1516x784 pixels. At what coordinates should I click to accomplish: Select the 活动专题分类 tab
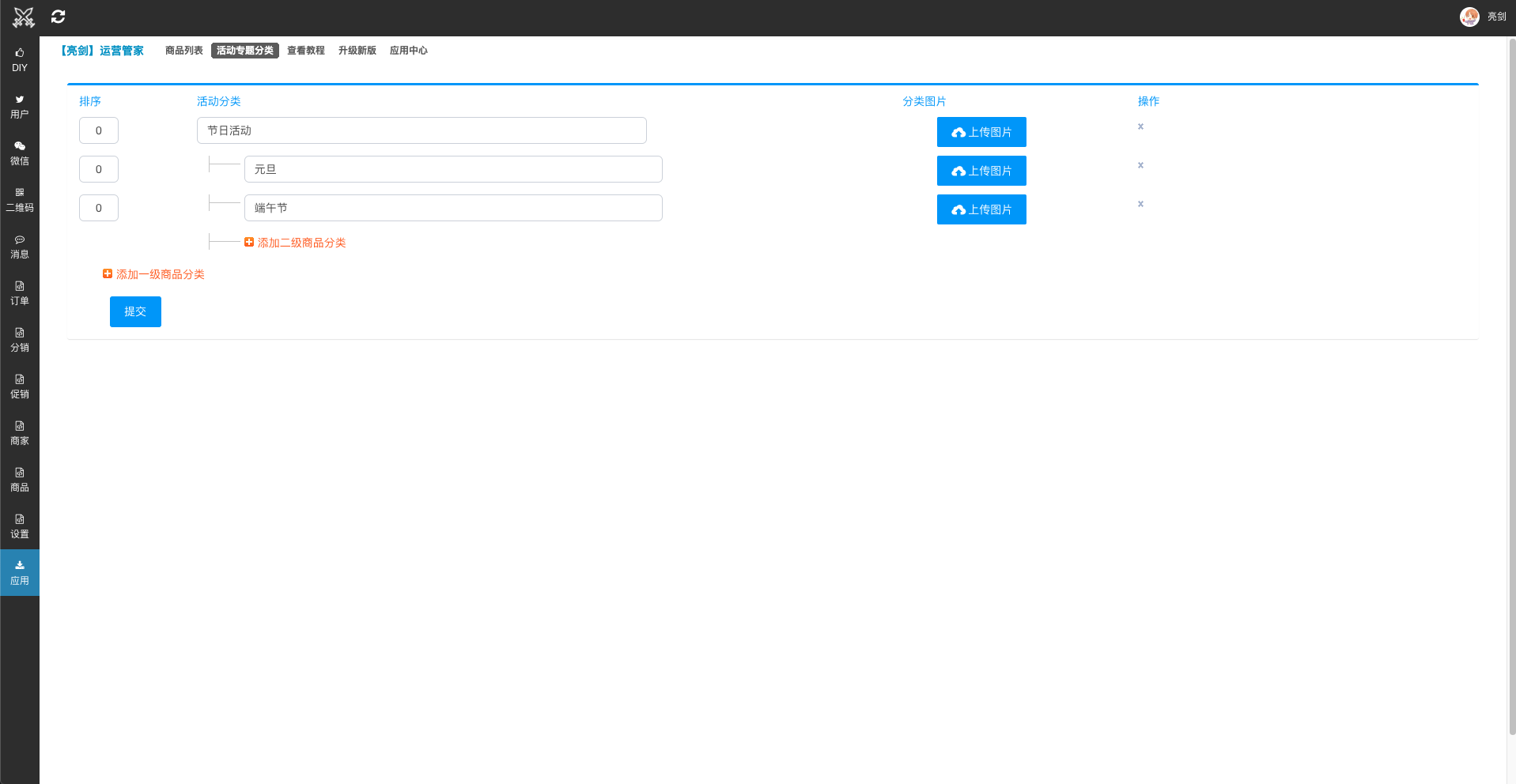[245, 51]
